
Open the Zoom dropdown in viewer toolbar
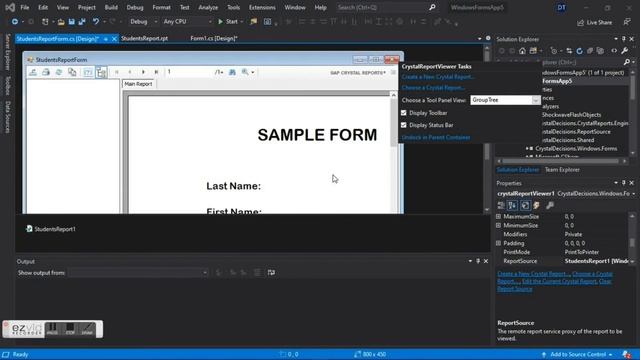tap(248, 72)
